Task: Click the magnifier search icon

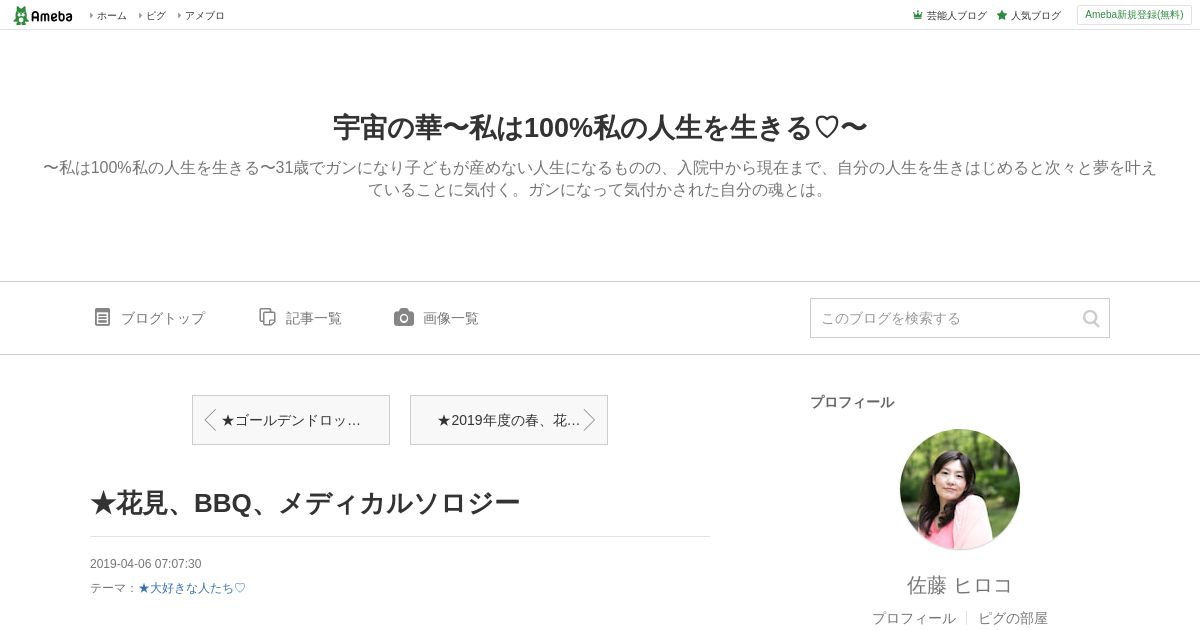Action: pos(1091,318)
